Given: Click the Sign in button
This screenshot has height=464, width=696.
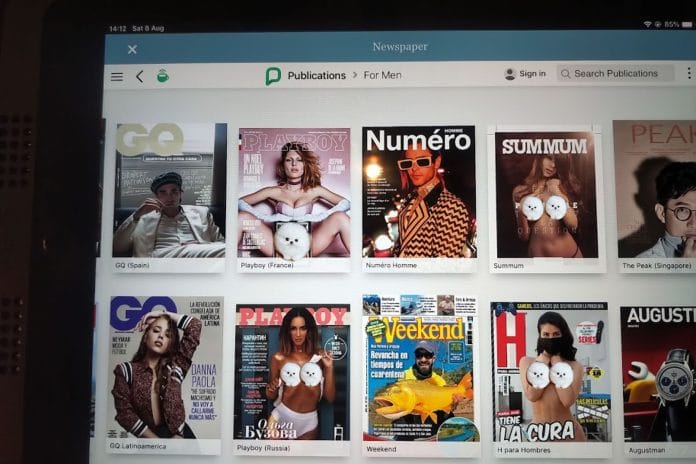Looking at the screenshot, I should click(532, 74).
